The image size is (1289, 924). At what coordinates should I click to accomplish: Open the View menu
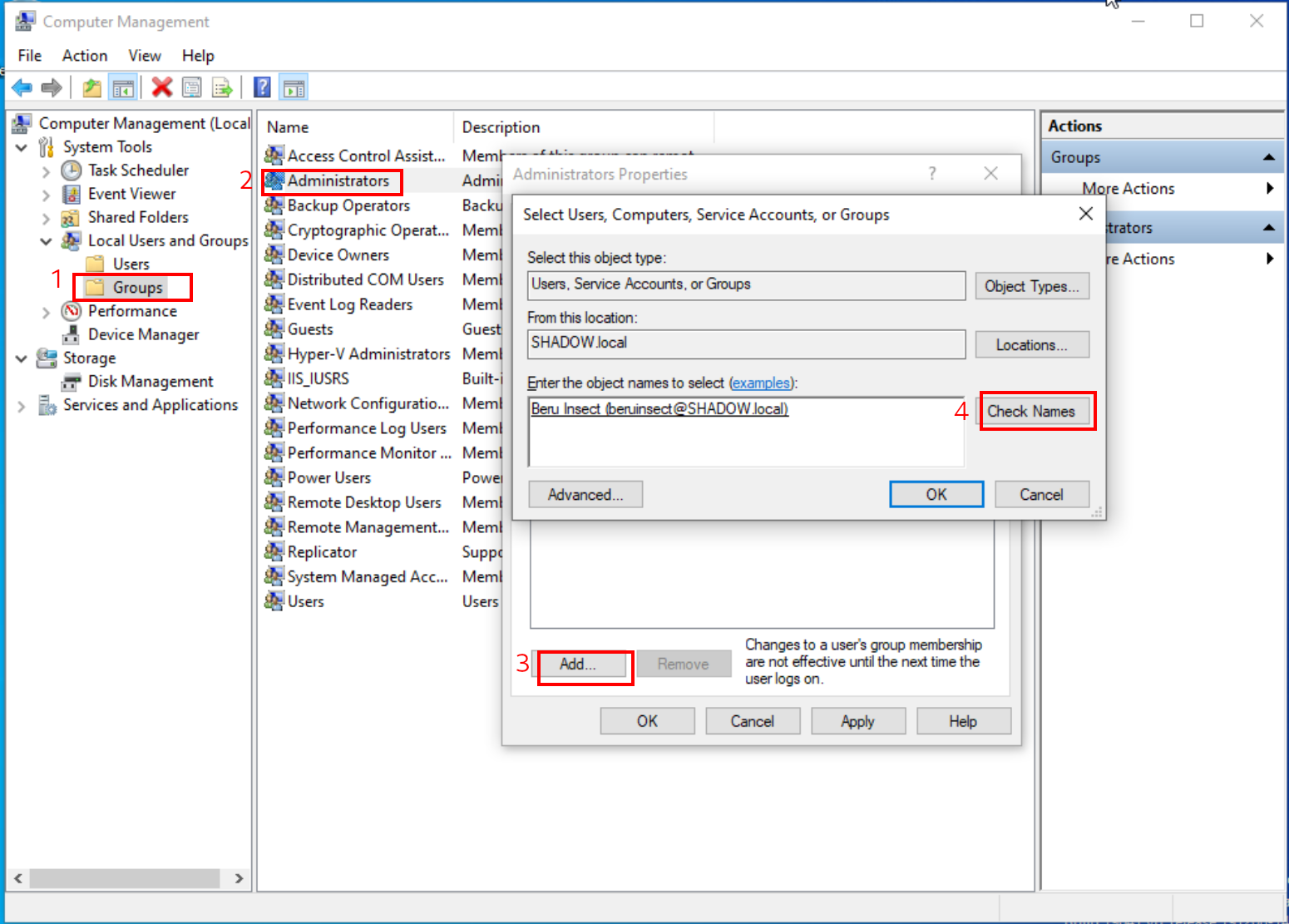tap(144, 56)
